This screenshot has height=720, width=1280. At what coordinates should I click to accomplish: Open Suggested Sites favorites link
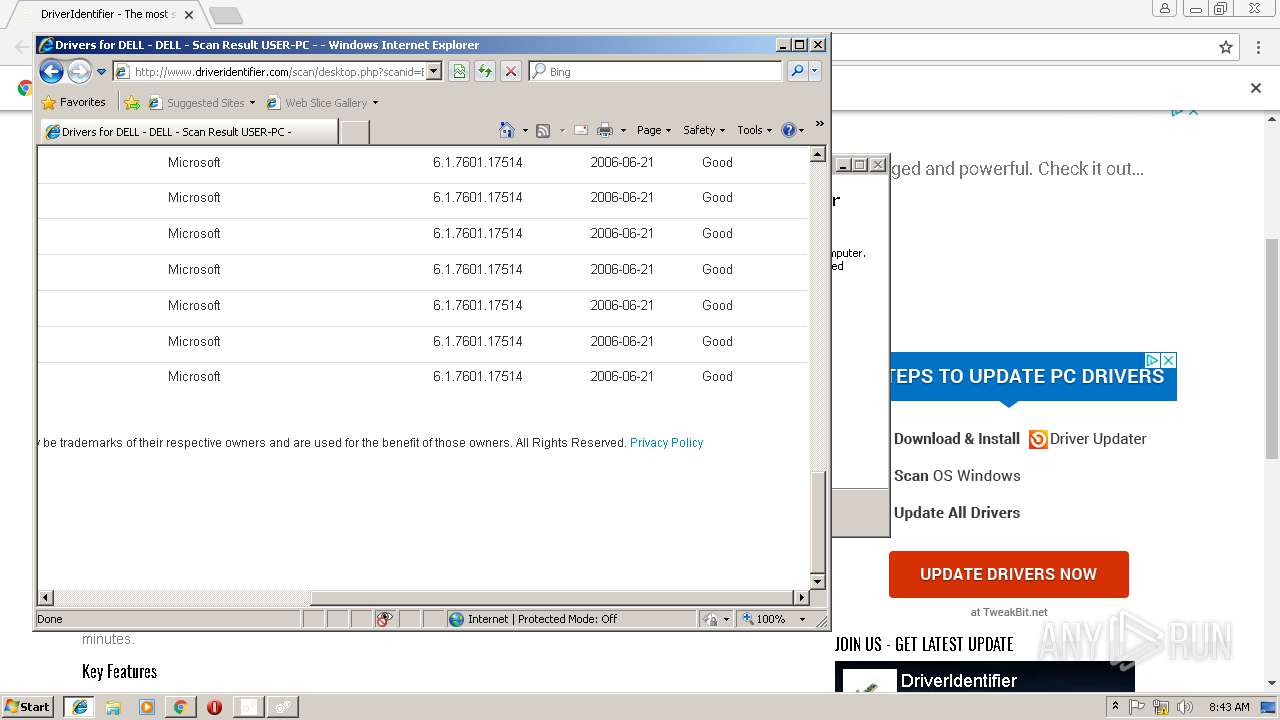201,102
